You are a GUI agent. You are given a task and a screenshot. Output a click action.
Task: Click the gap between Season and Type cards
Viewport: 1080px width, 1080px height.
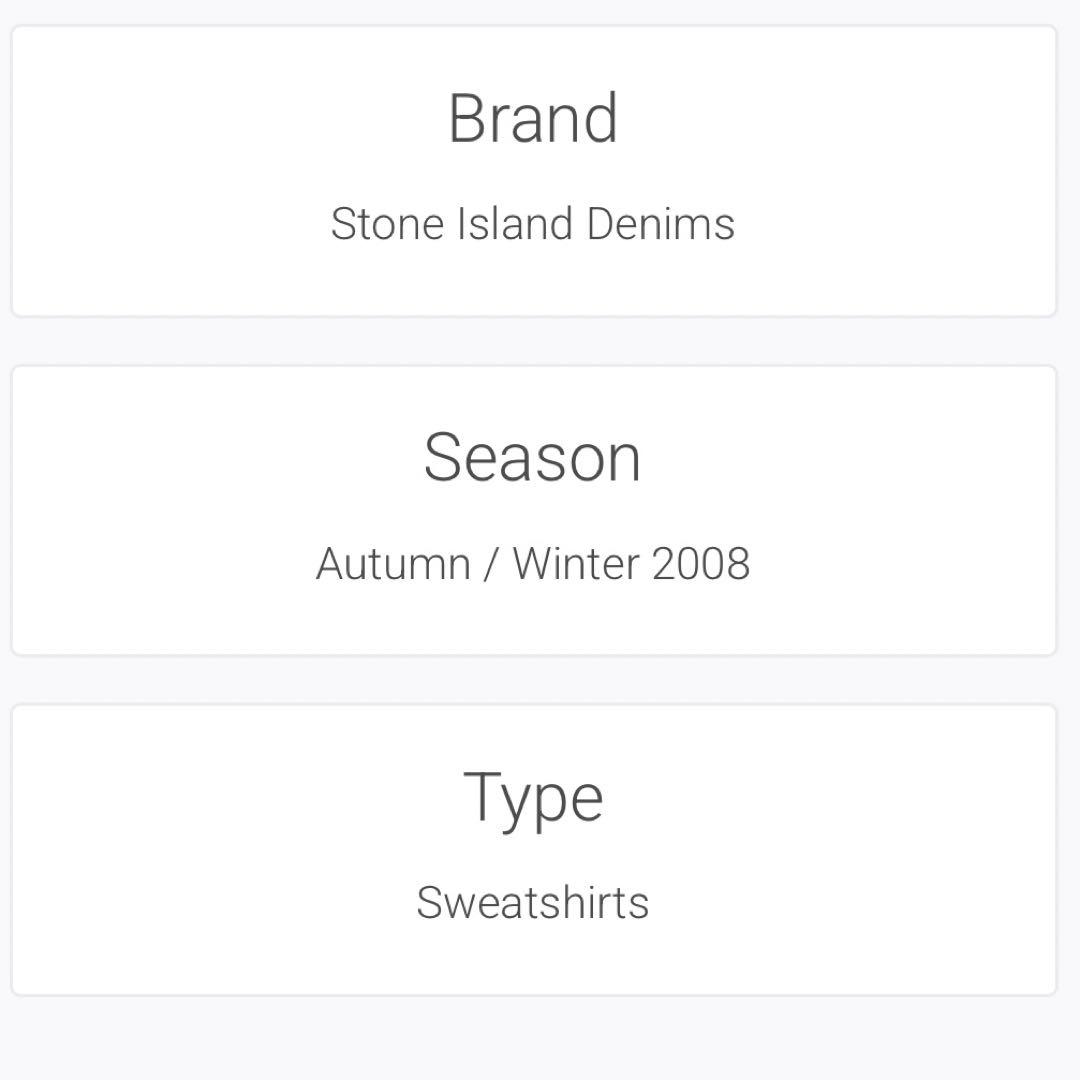(533, 680)
